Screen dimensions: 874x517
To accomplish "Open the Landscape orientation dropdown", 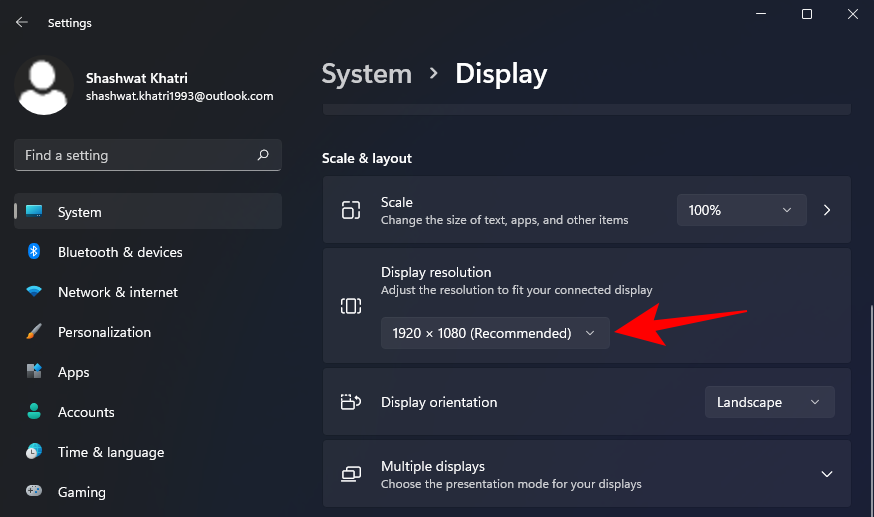I will coord(769,402).
